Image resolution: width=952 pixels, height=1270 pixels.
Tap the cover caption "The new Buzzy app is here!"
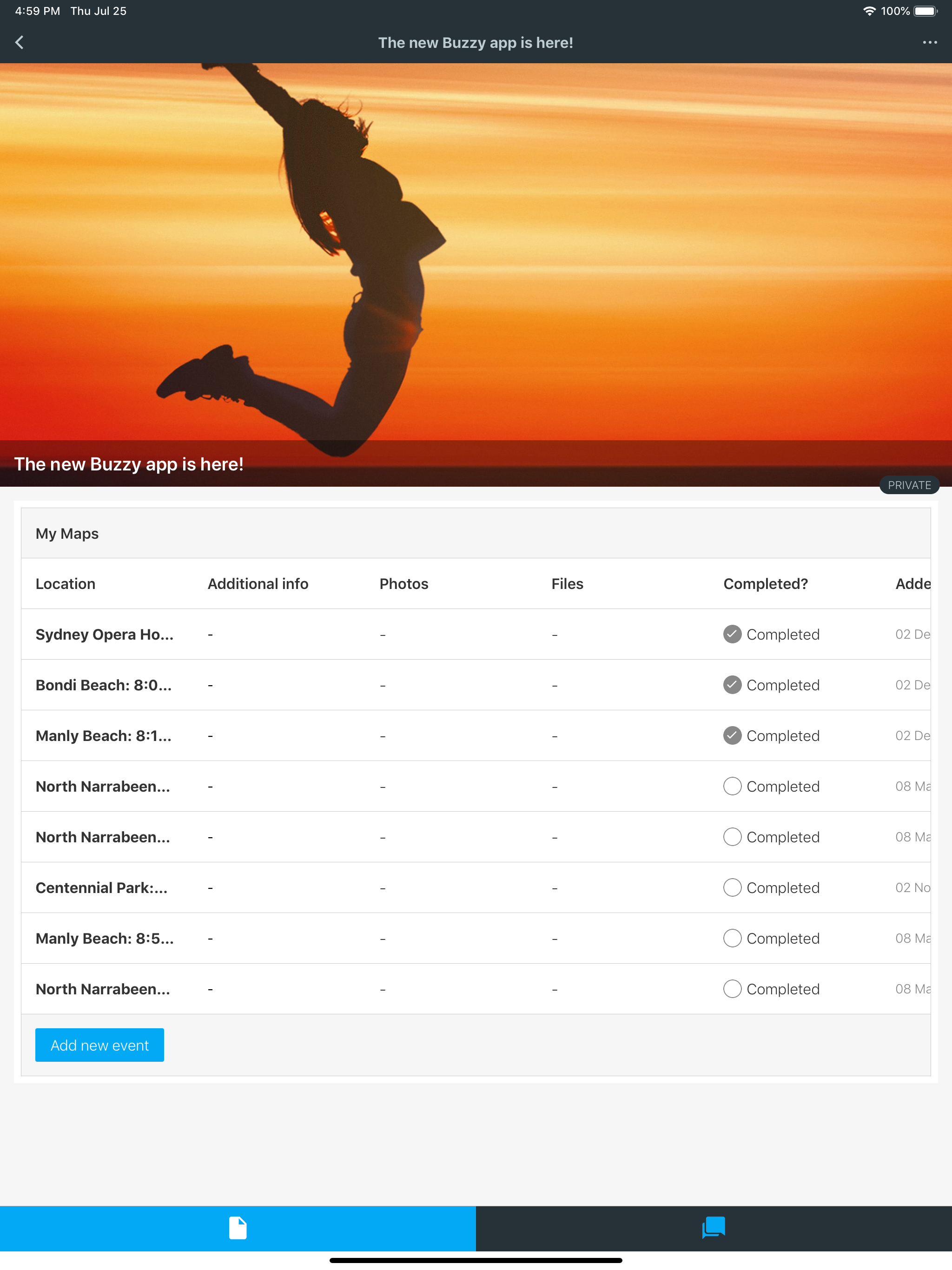click(129, 464)
